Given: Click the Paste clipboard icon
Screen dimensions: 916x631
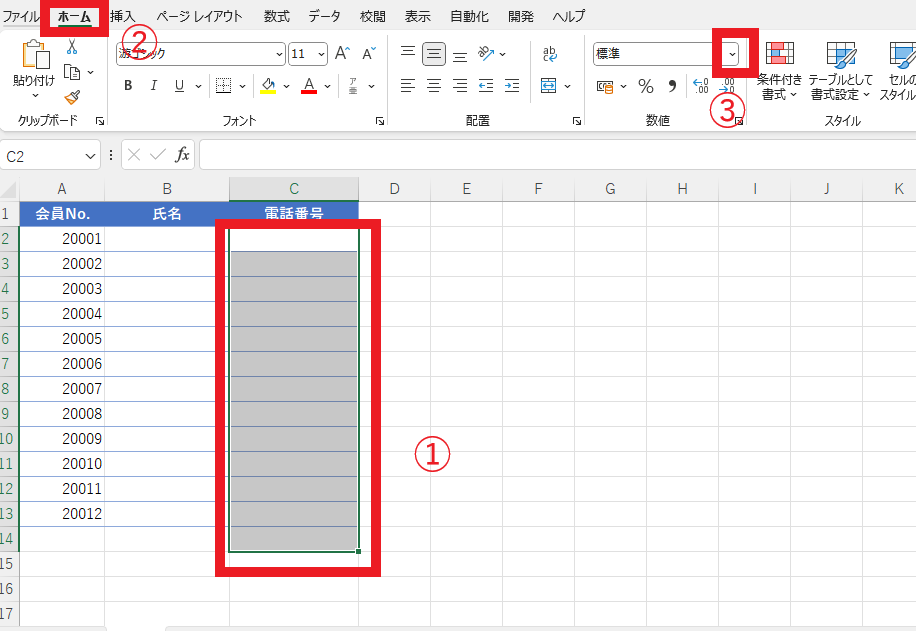Looking at the screenshot, I should coord(35,54).
